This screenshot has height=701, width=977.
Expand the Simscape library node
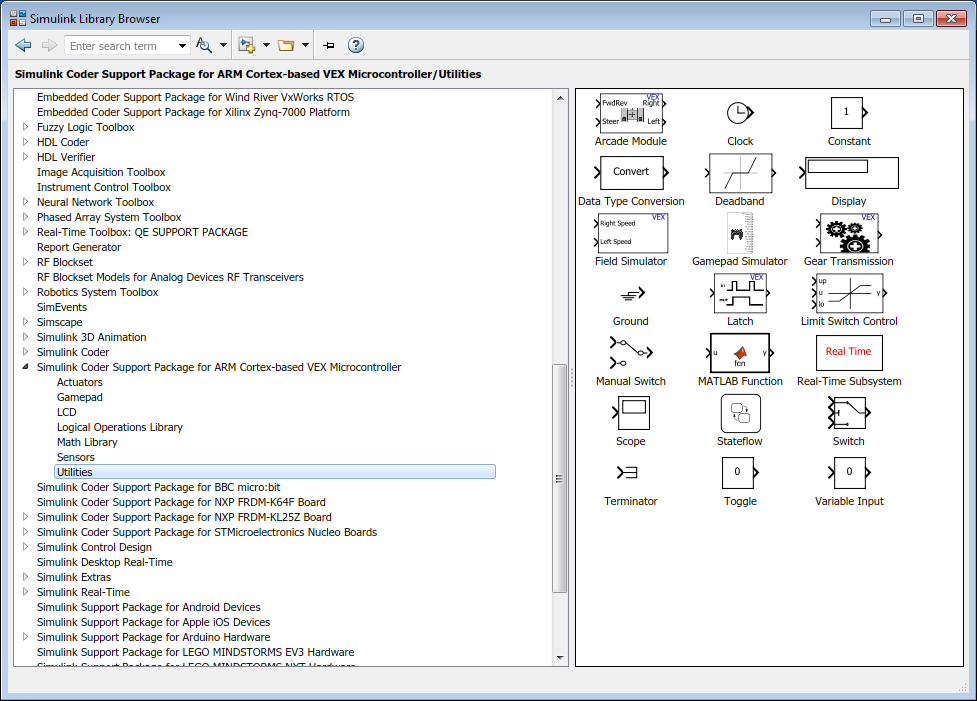pyautogui.click(x=26, y=322)
